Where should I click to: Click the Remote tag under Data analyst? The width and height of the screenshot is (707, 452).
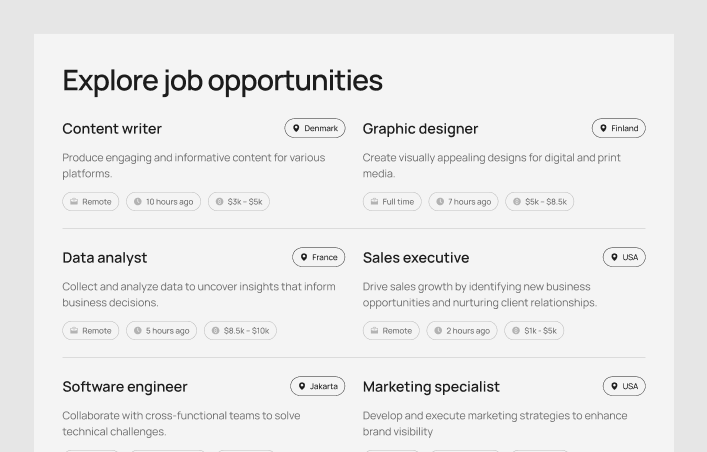(x=90, y=330)
